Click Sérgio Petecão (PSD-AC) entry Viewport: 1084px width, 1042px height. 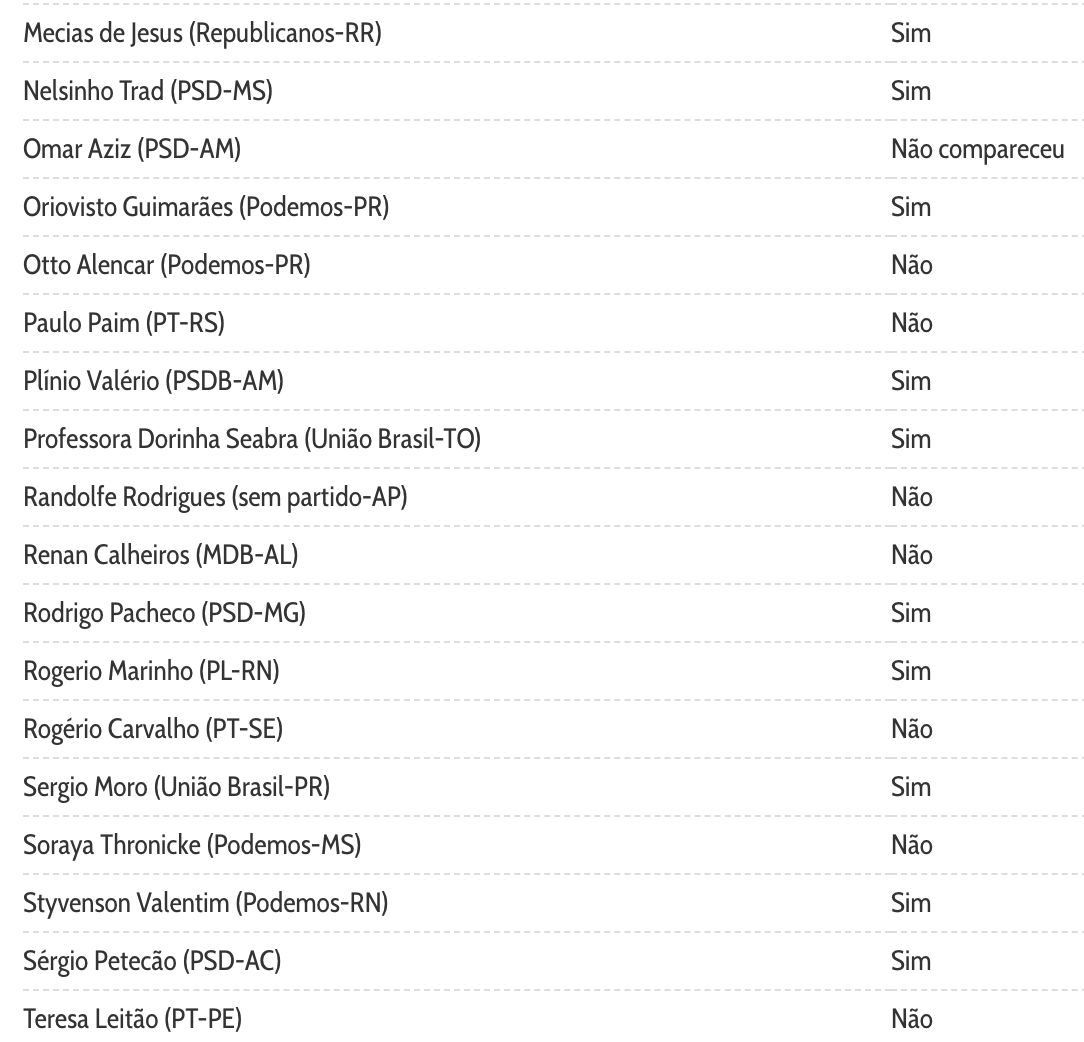pos(152,962)
